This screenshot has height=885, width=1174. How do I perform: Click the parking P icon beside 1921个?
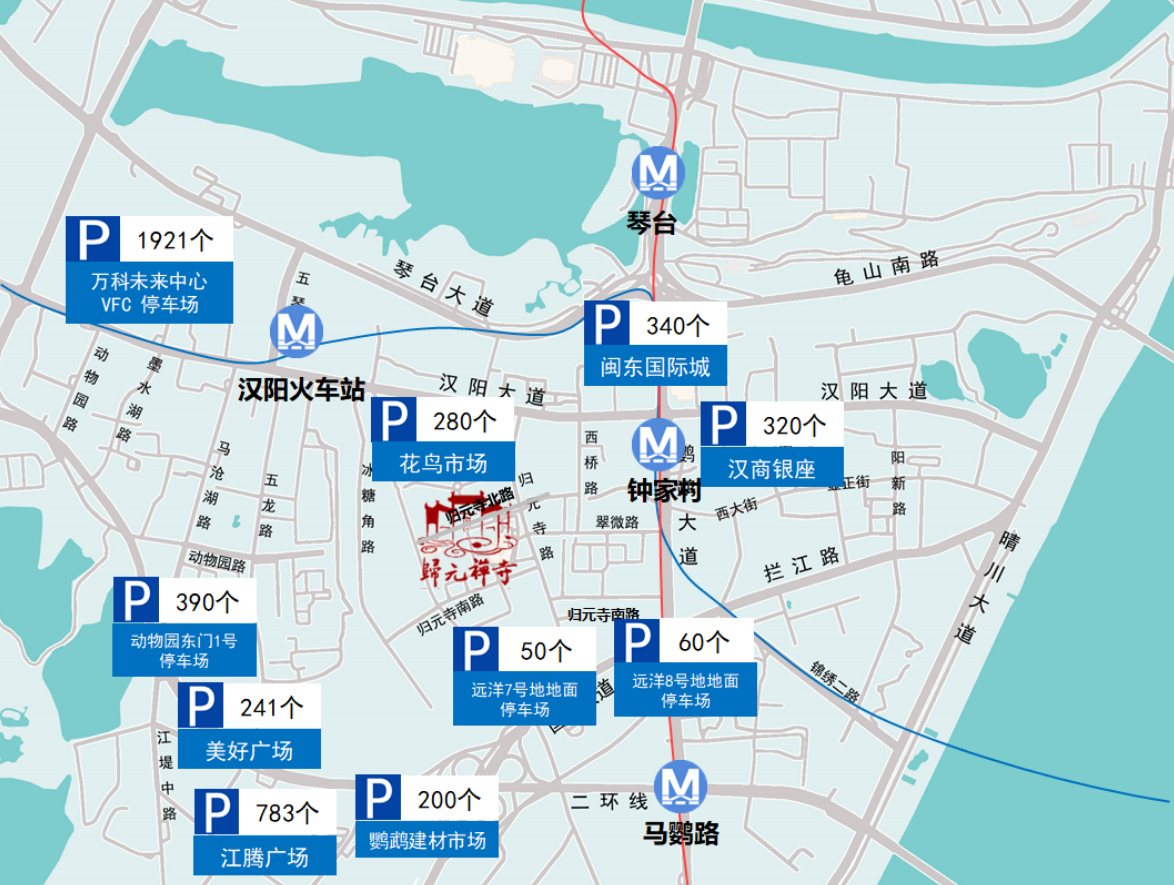pyautogui.click(x=93, y=239)
